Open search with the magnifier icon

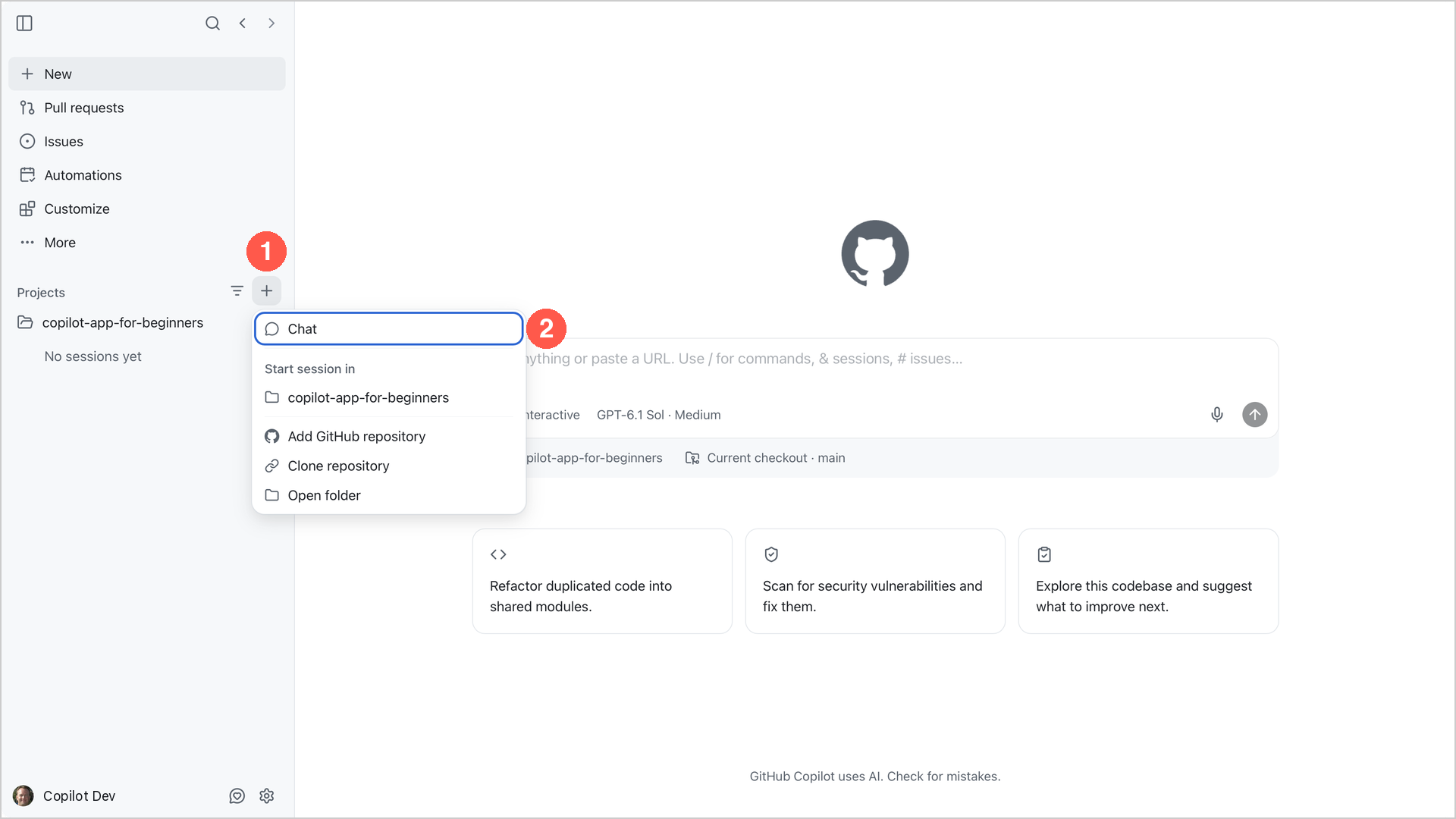click(x=212, y=24)
